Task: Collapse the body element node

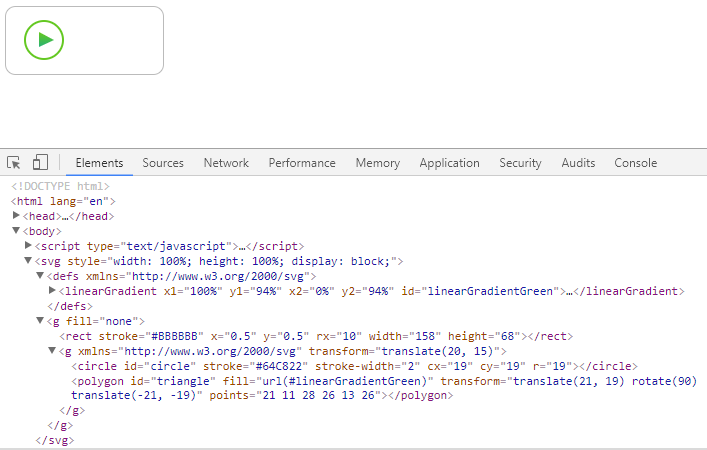Action: 16,230
